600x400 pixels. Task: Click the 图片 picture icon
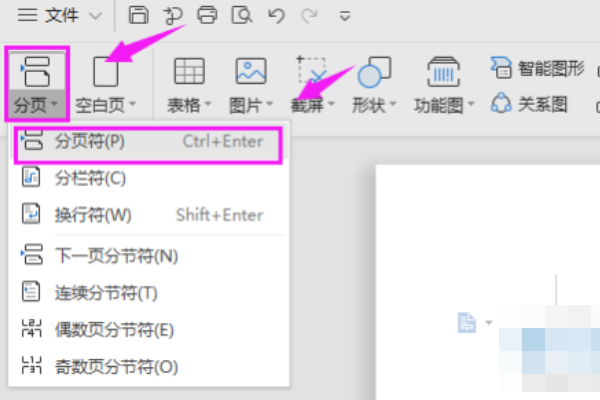click(251, 71)
